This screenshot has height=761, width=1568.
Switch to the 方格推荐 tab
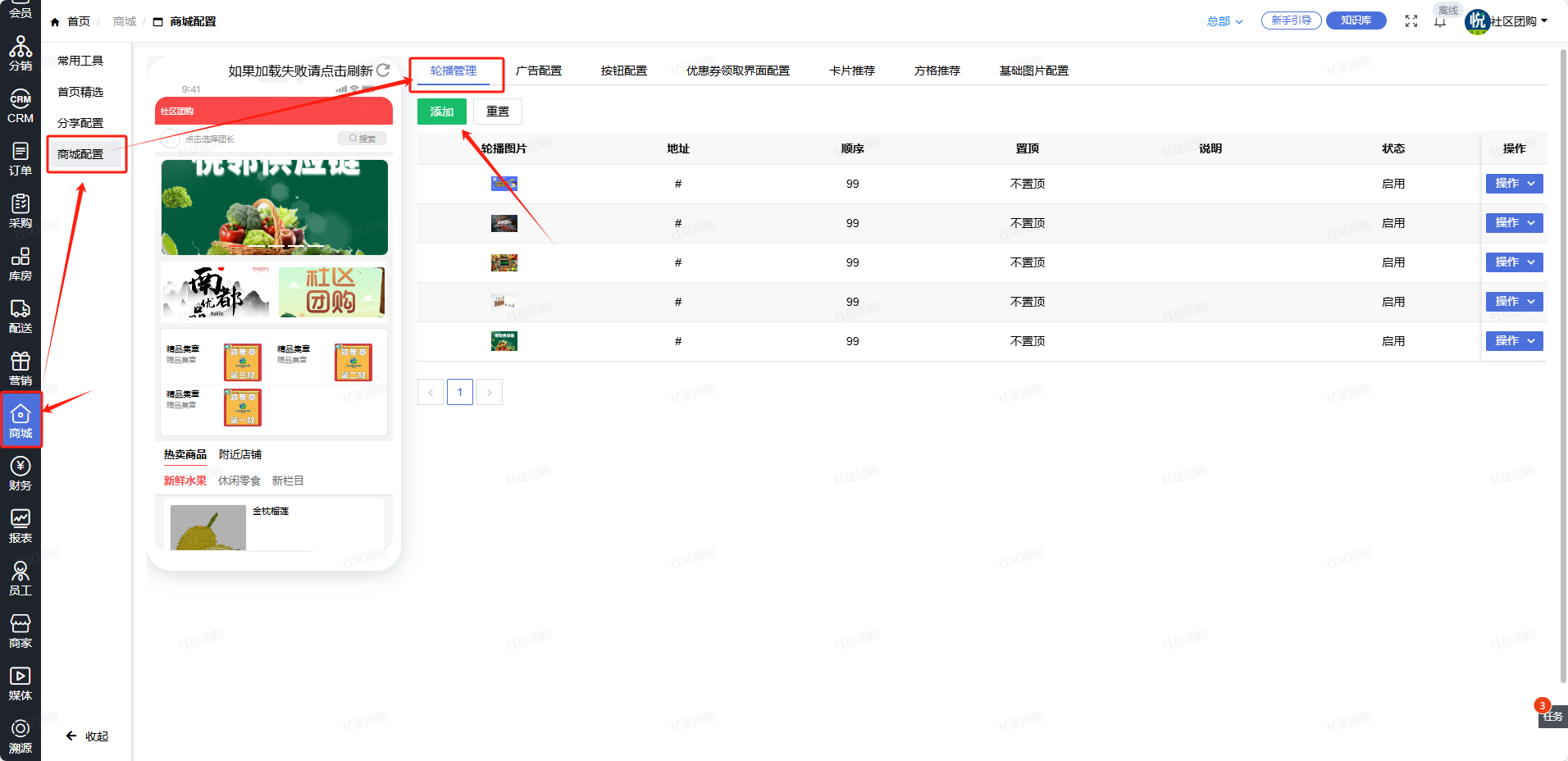pos(937,71)
